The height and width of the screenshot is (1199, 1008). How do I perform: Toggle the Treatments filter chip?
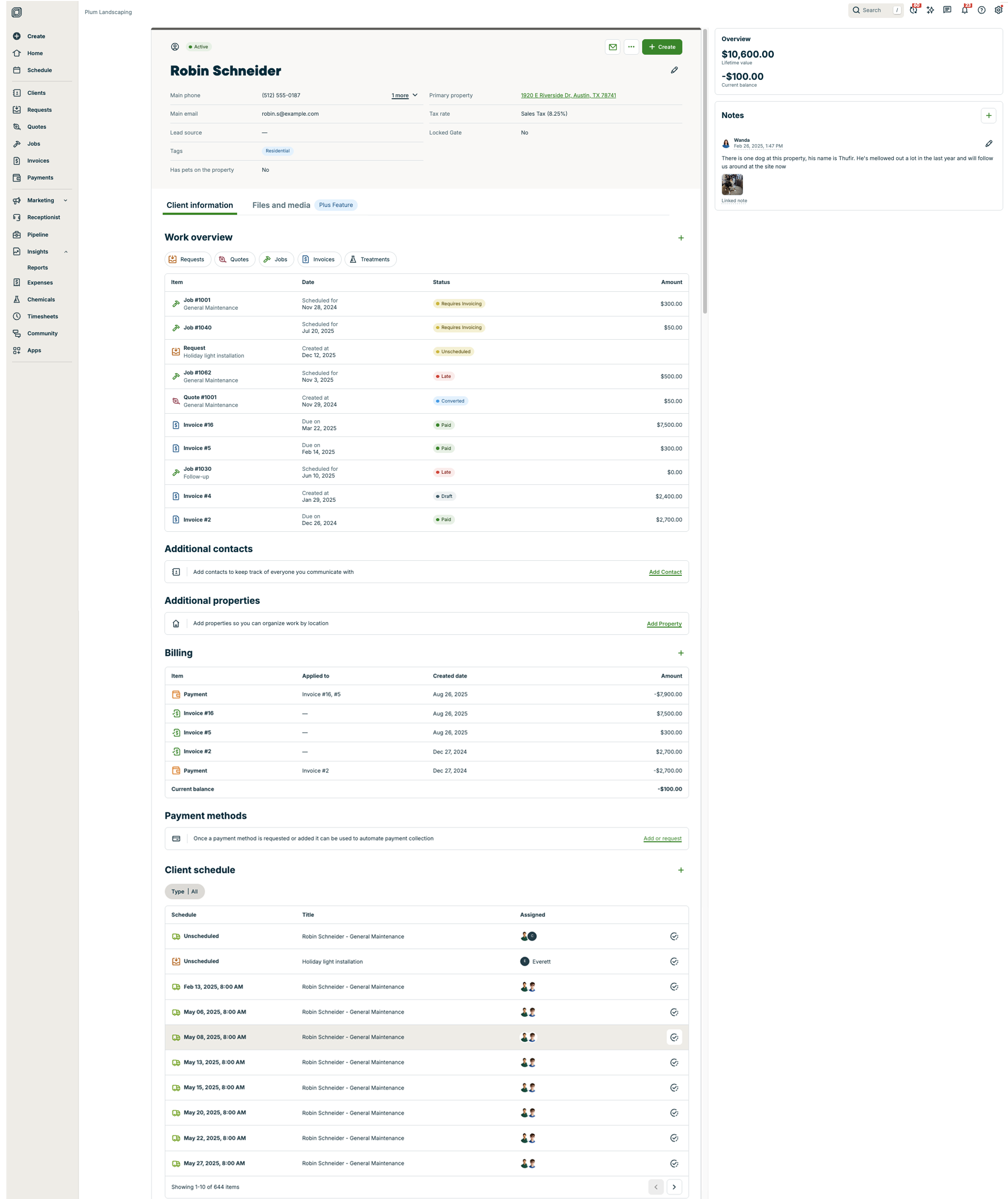tap(370, 259)
